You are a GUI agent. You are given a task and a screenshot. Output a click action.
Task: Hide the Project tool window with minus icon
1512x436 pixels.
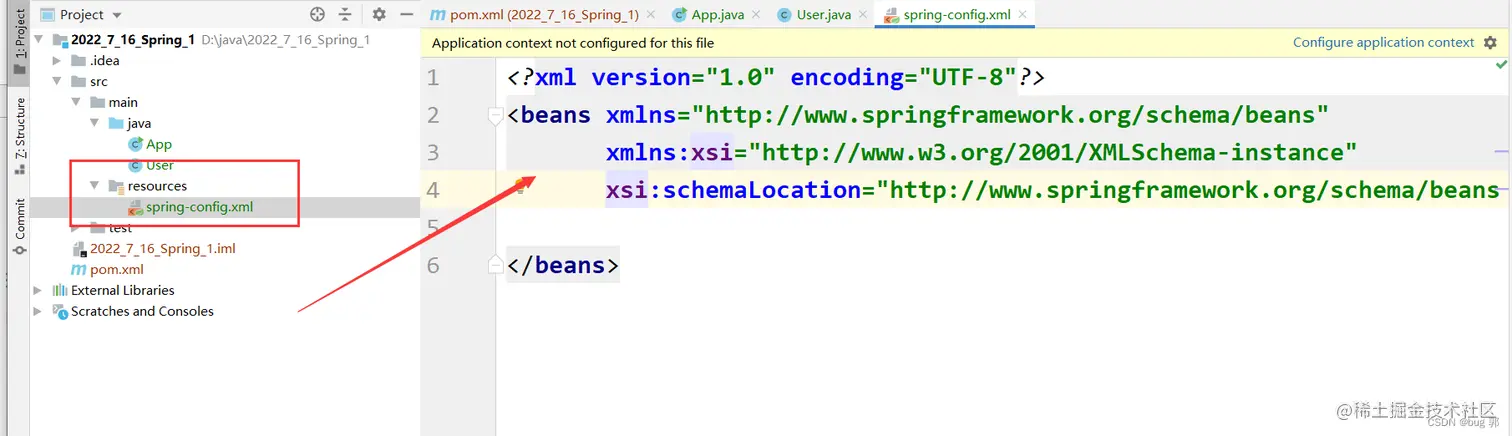[406, 14]
